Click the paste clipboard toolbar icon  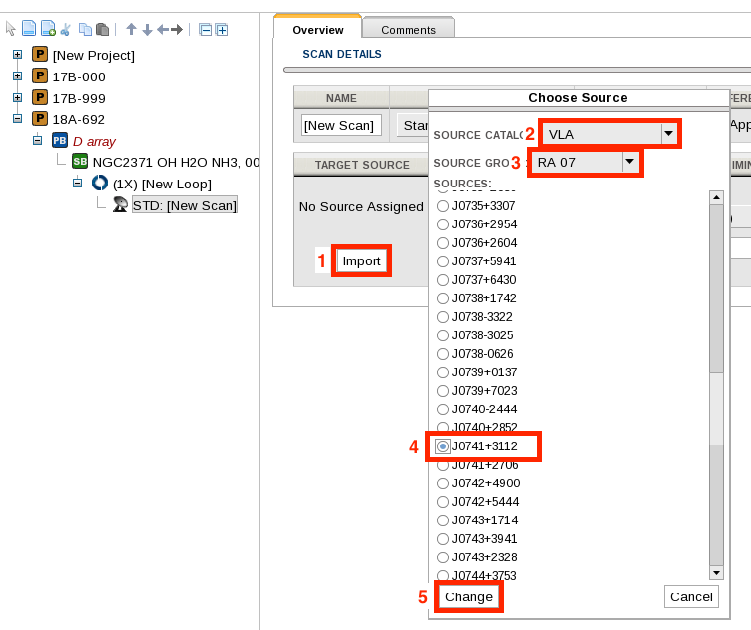click(102, 30)
